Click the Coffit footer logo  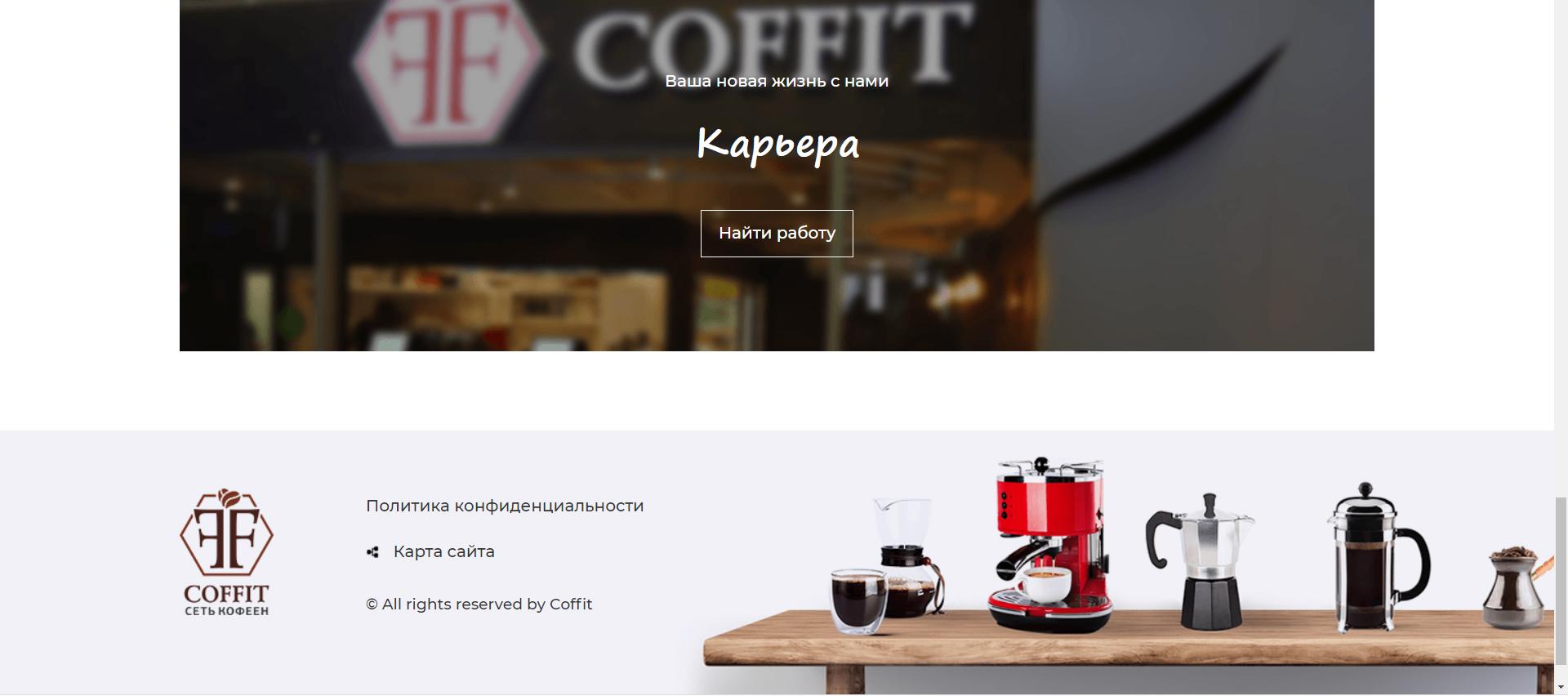coord(226,552)
